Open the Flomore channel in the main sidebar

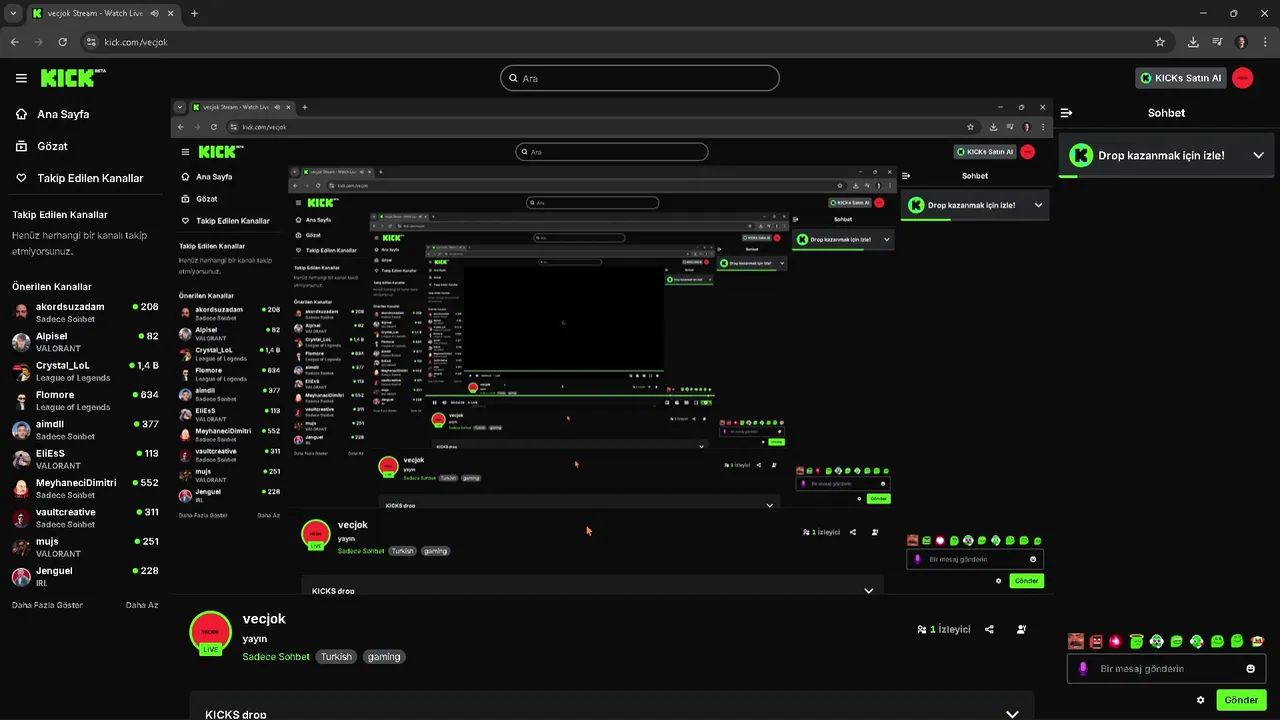[85, 400]
